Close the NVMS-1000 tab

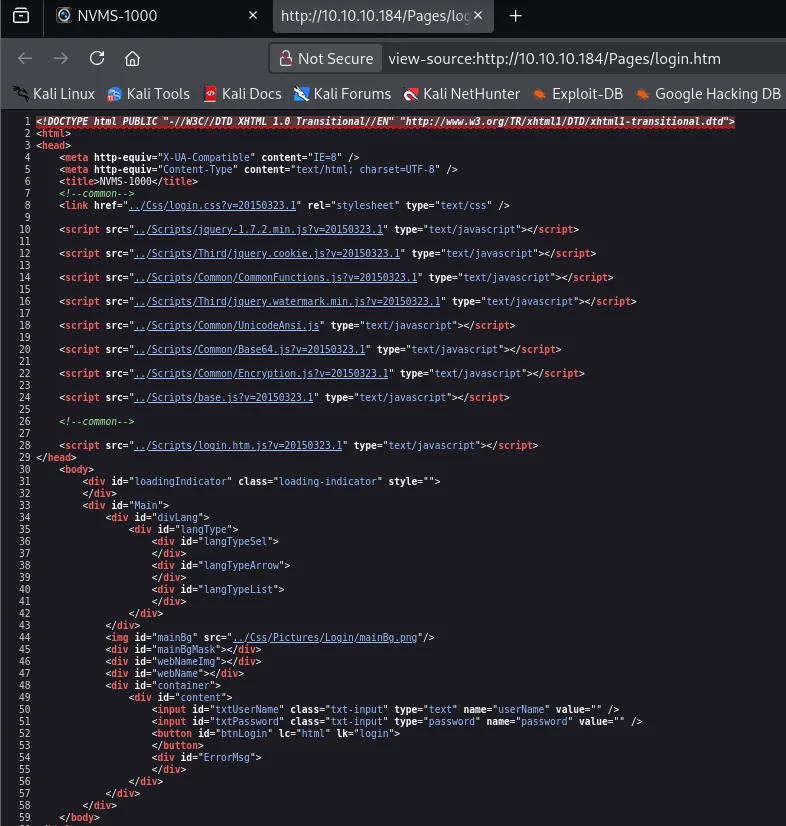253,15
